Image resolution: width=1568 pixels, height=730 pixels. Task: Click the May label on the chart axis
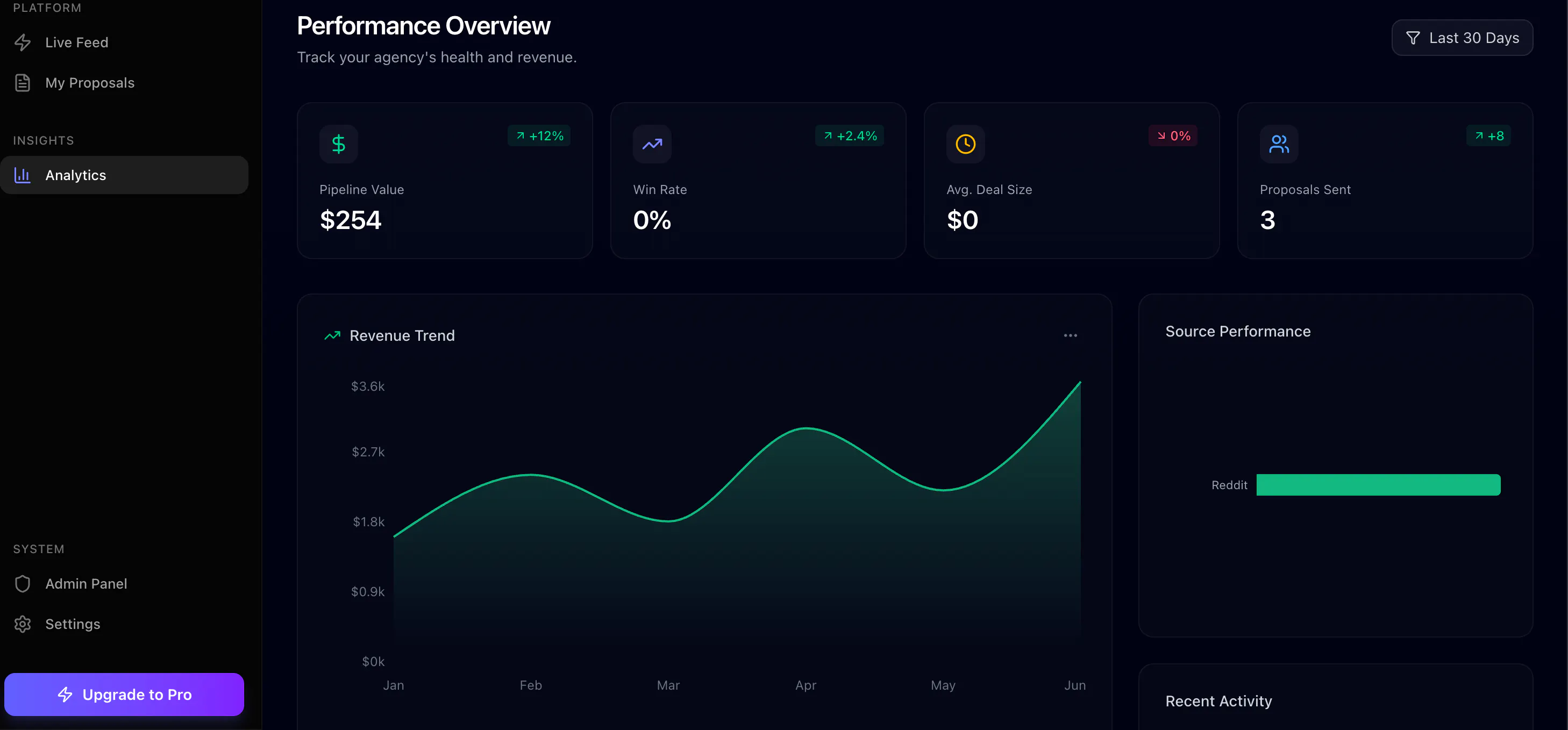(x=943, y=685)
